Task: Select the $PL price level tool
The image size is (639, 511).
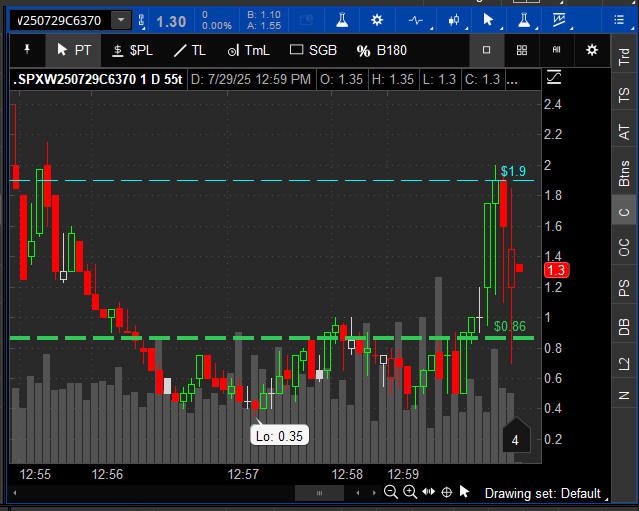Action: [132, 49]
